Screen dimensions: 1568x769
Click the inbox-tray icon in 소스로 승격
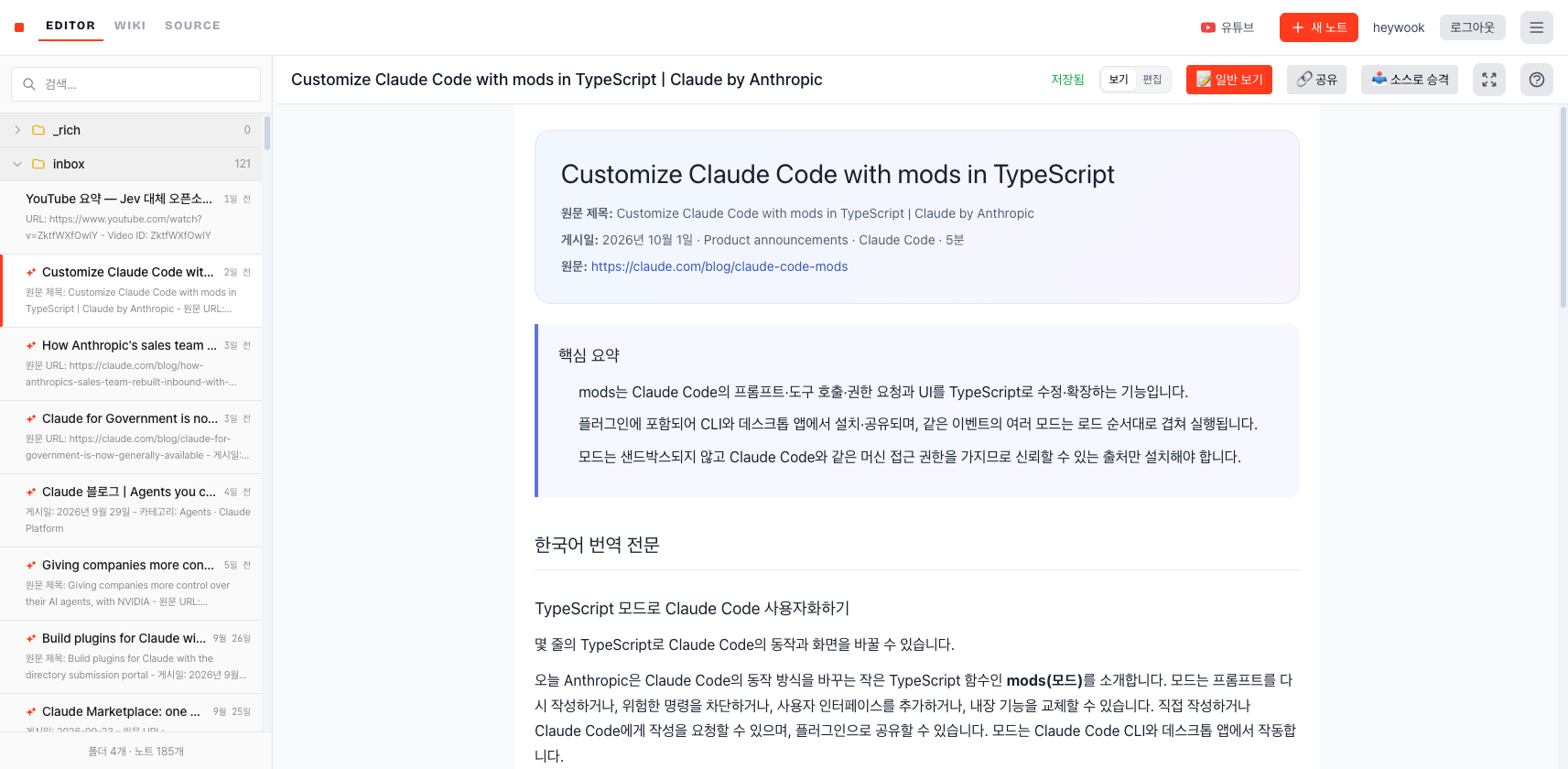click(1379, 79)
